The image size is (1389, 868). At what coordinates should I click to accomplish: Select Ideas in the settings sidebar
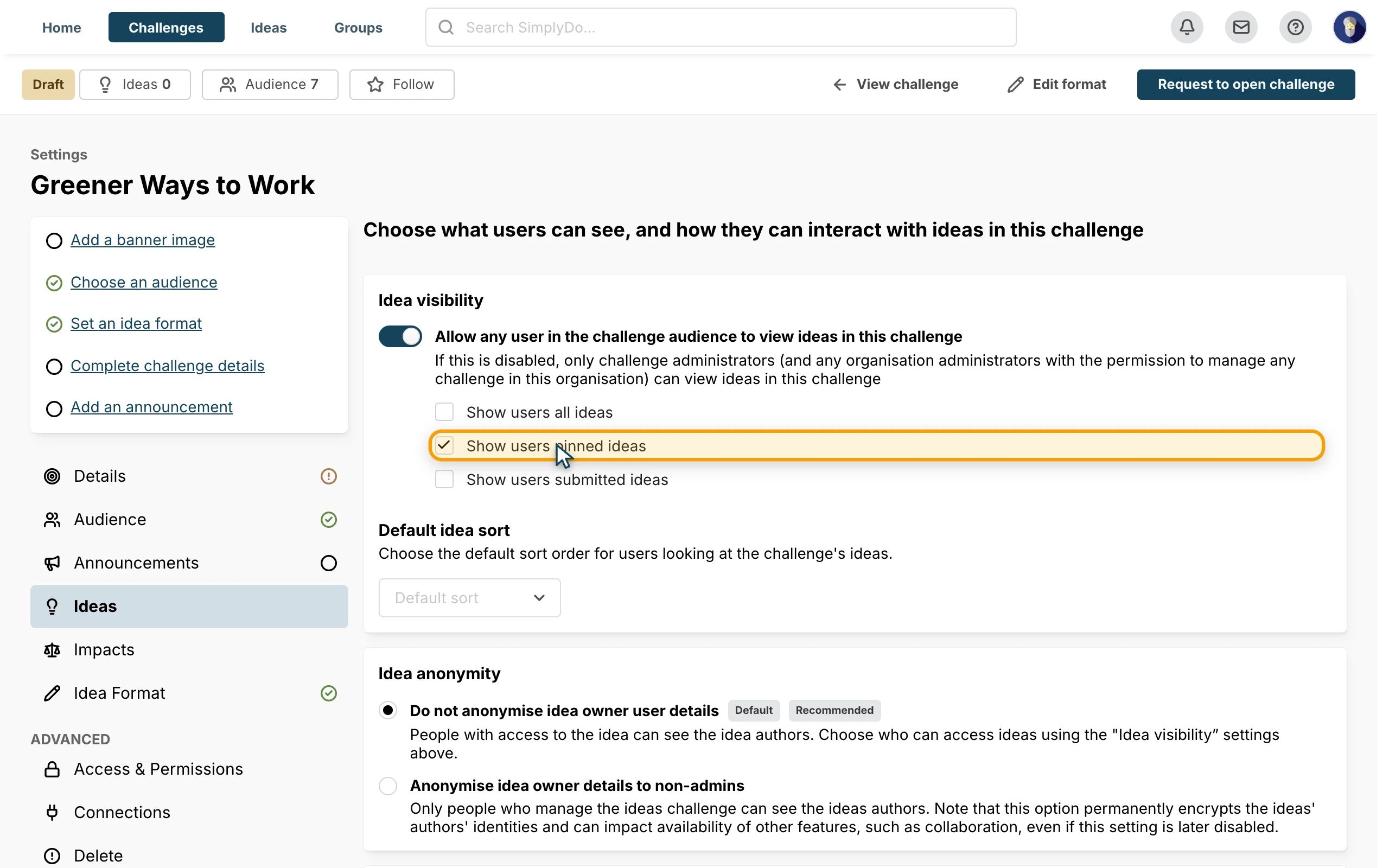tap(189, 606)
